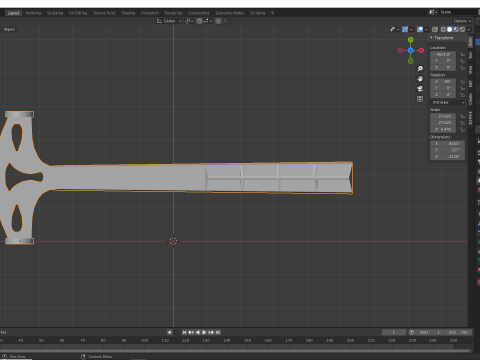Switch to wireframe viewport shading

pyautogui.click(x=444, y=30)
